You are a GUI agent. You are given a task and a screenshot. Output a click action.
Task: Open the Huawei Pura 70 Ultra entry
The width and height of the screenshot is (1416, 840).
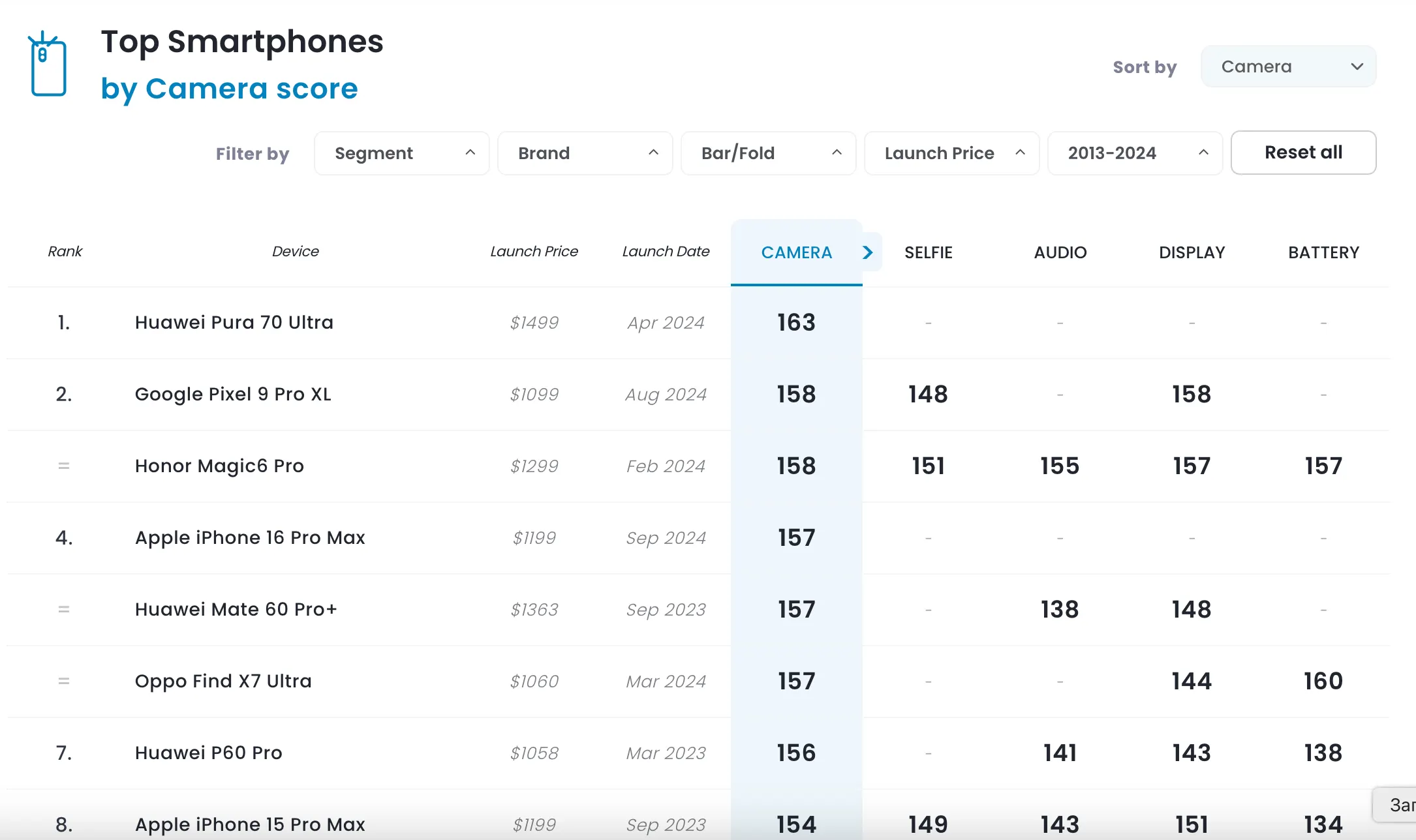pos(234,322)
